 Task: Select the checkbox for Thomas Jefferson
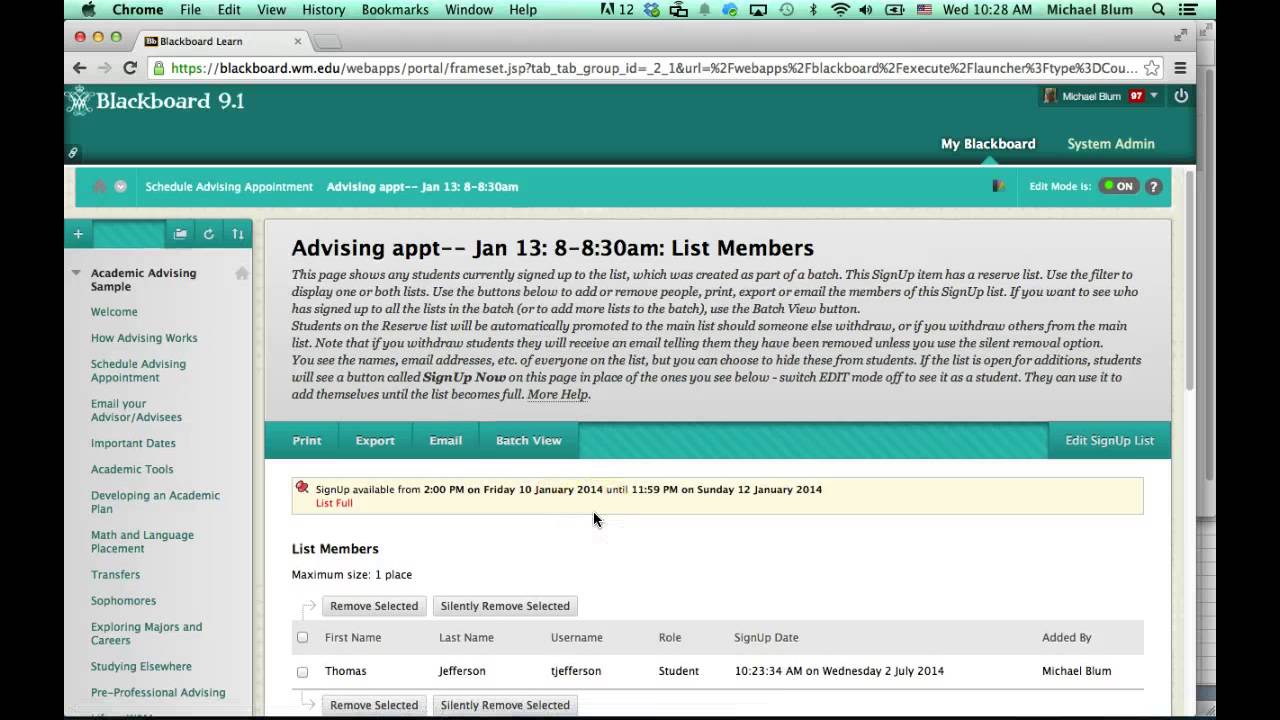302,672
